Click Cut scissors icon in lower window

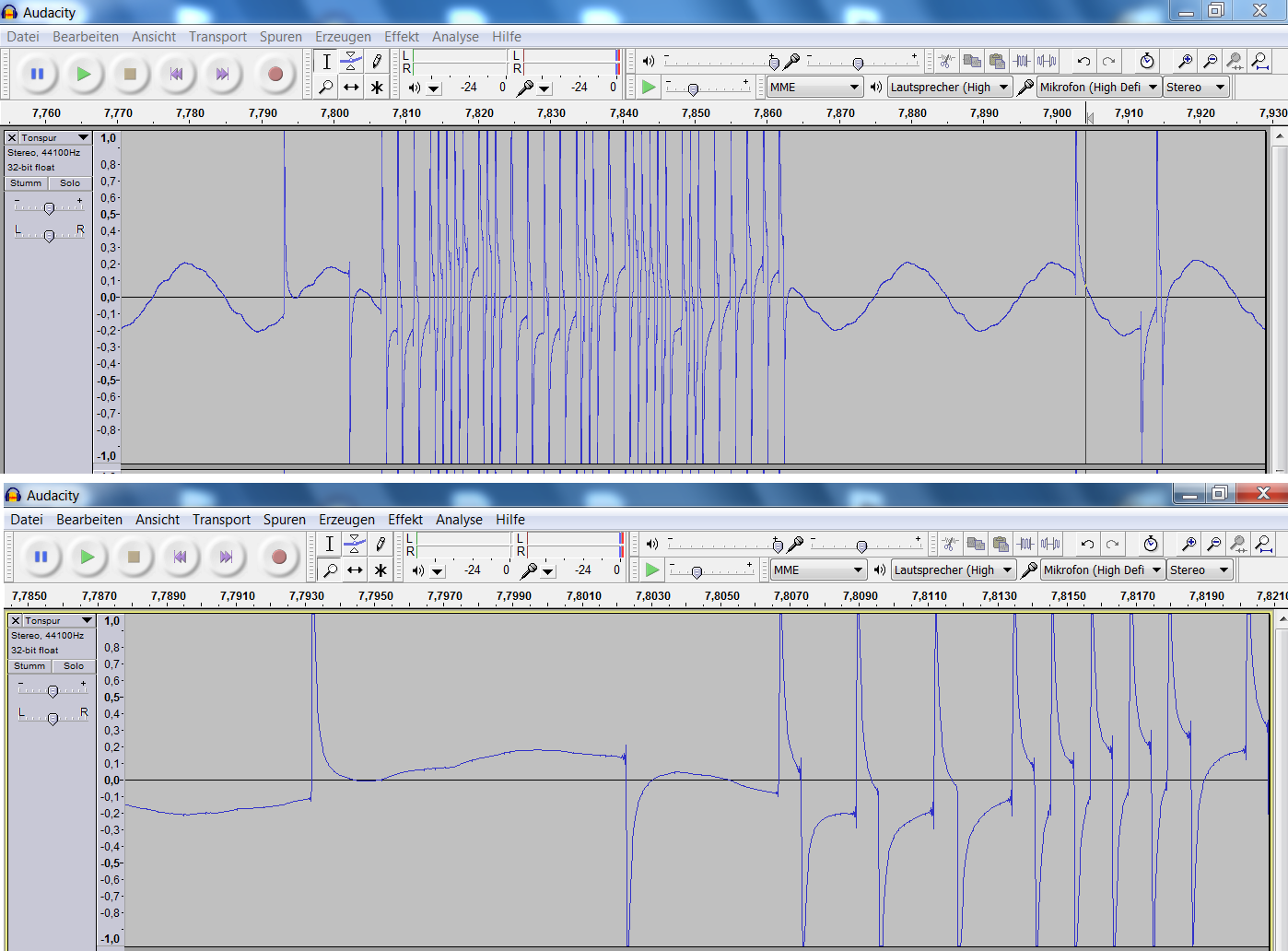[951, 544]
